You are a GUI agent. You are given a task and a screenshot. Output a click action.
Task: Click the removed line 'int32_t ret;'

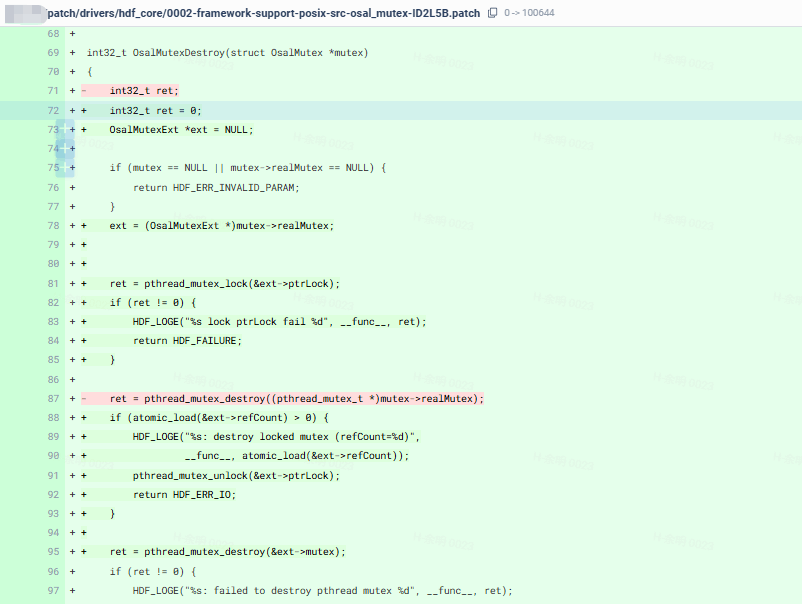point(144,91)
